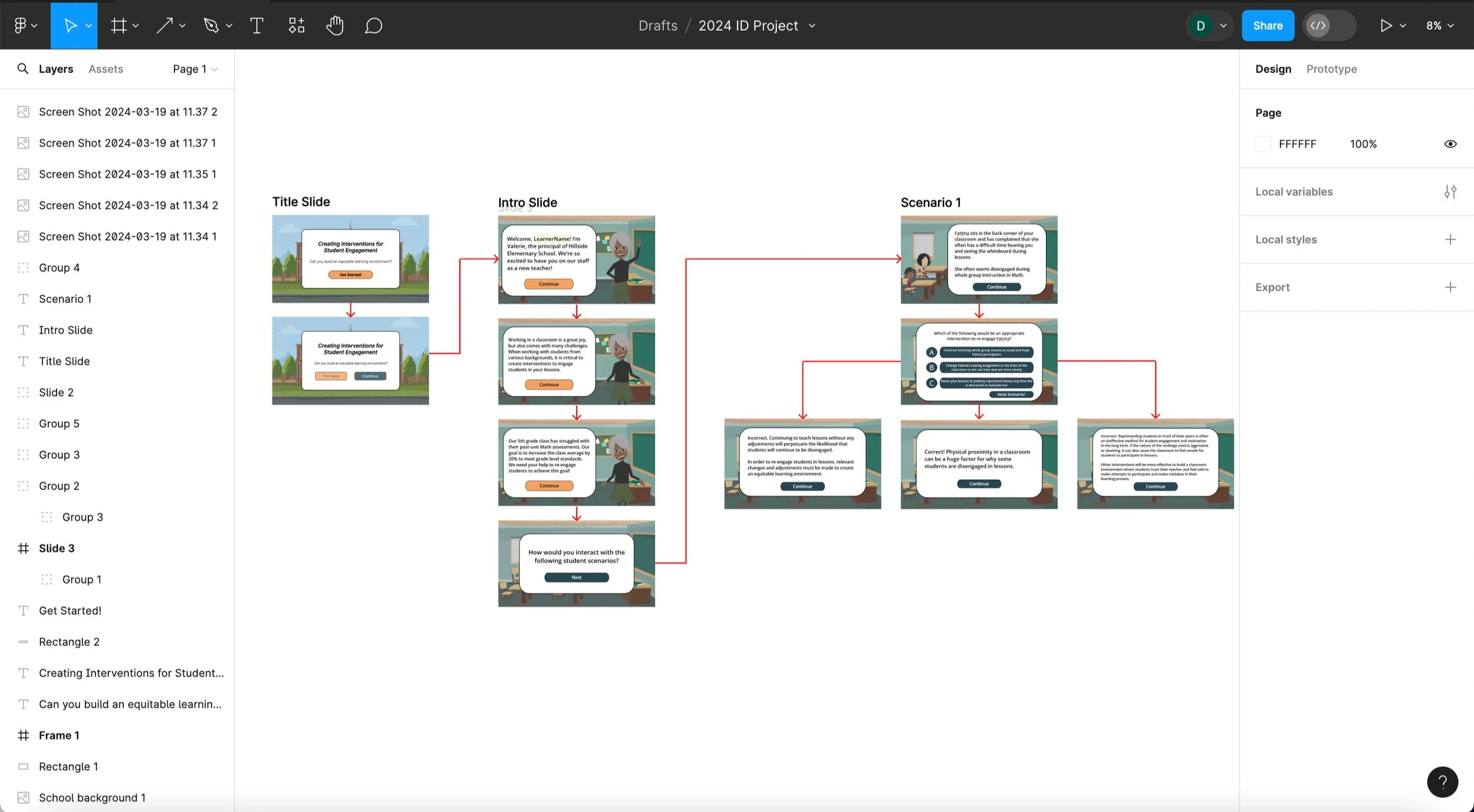Toggle page background visibility eye
The height and width of the screenshot is (812, 1474).
click(x=1450, y=144)
